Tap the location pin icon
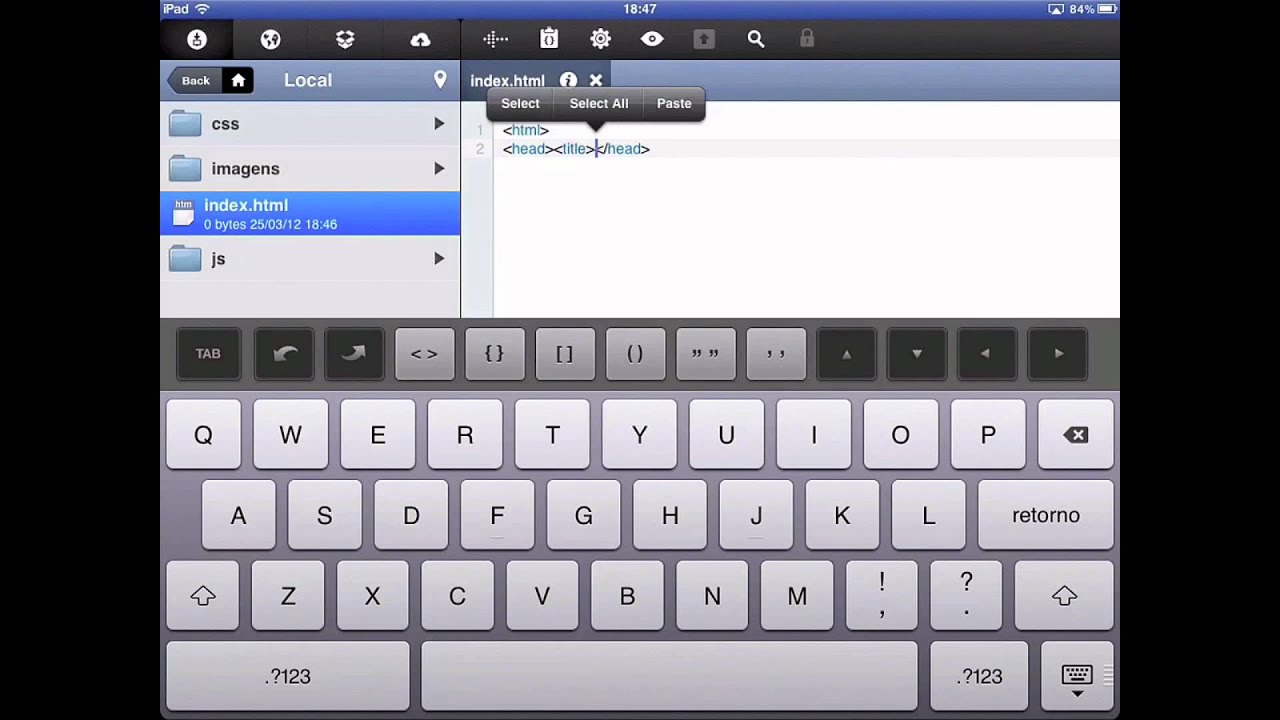This screenshot has height=720, width=1280. coord(440,80)
